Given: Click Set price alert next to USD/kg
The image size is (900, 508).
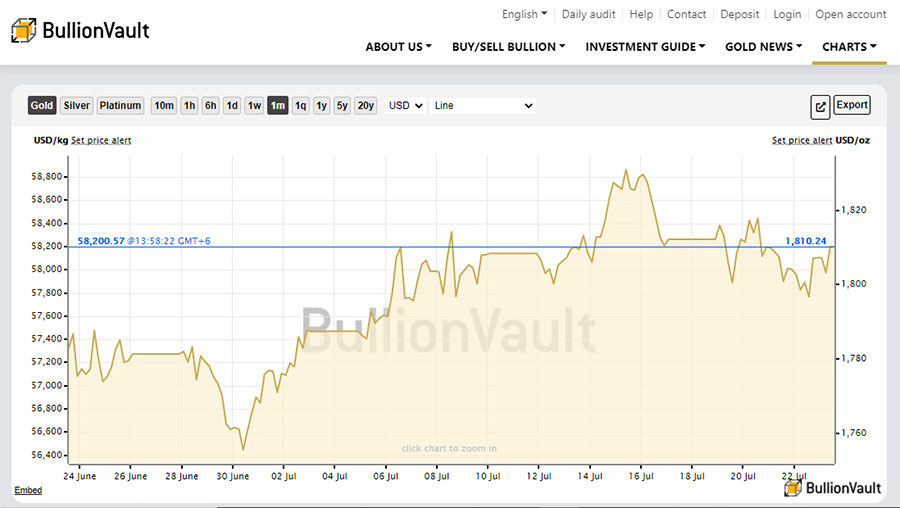Looking at the screenshot, I should pos(101,140).
